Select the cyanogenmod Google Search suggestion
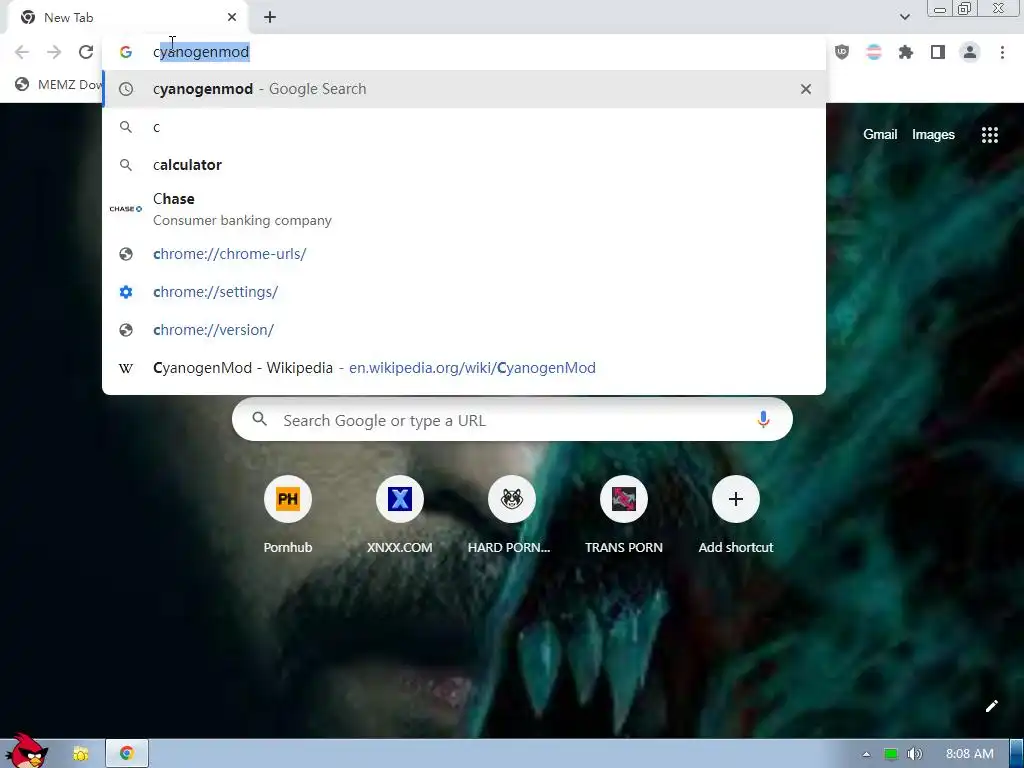The image size is (1024, 768). (464, 89)
